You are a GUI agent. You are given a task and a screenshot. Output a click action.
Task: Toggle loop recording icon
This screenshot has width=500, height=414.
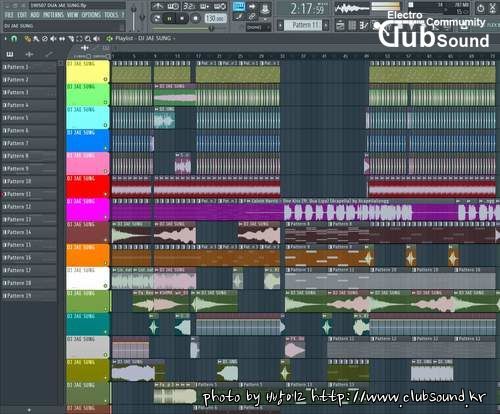tap(220, 6)
